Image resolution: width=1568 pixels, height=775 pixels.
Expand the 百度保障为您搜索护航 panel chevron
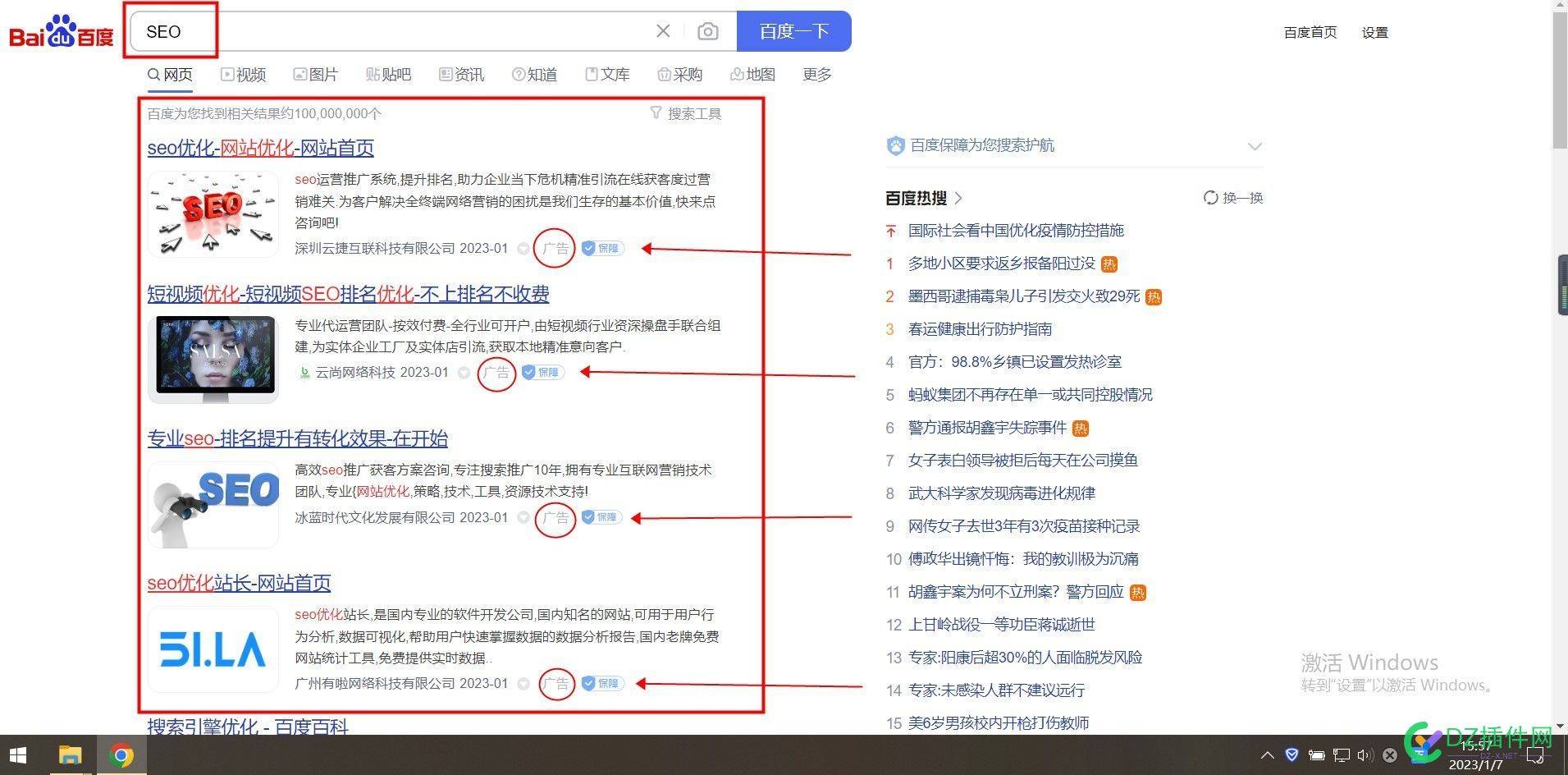click(1255, 146)
